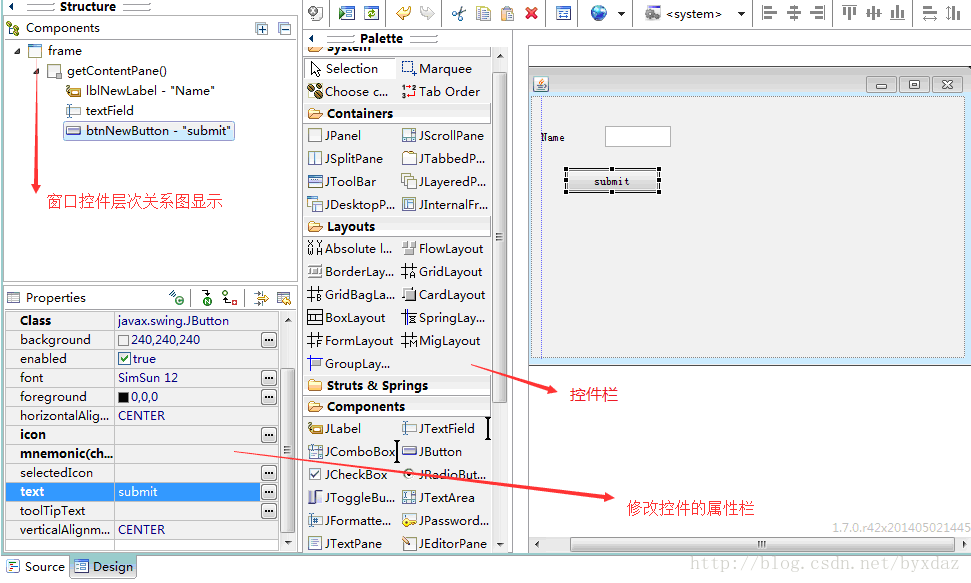
Task: Open the <system> look-and-feel dropdown
Action: 741,14
